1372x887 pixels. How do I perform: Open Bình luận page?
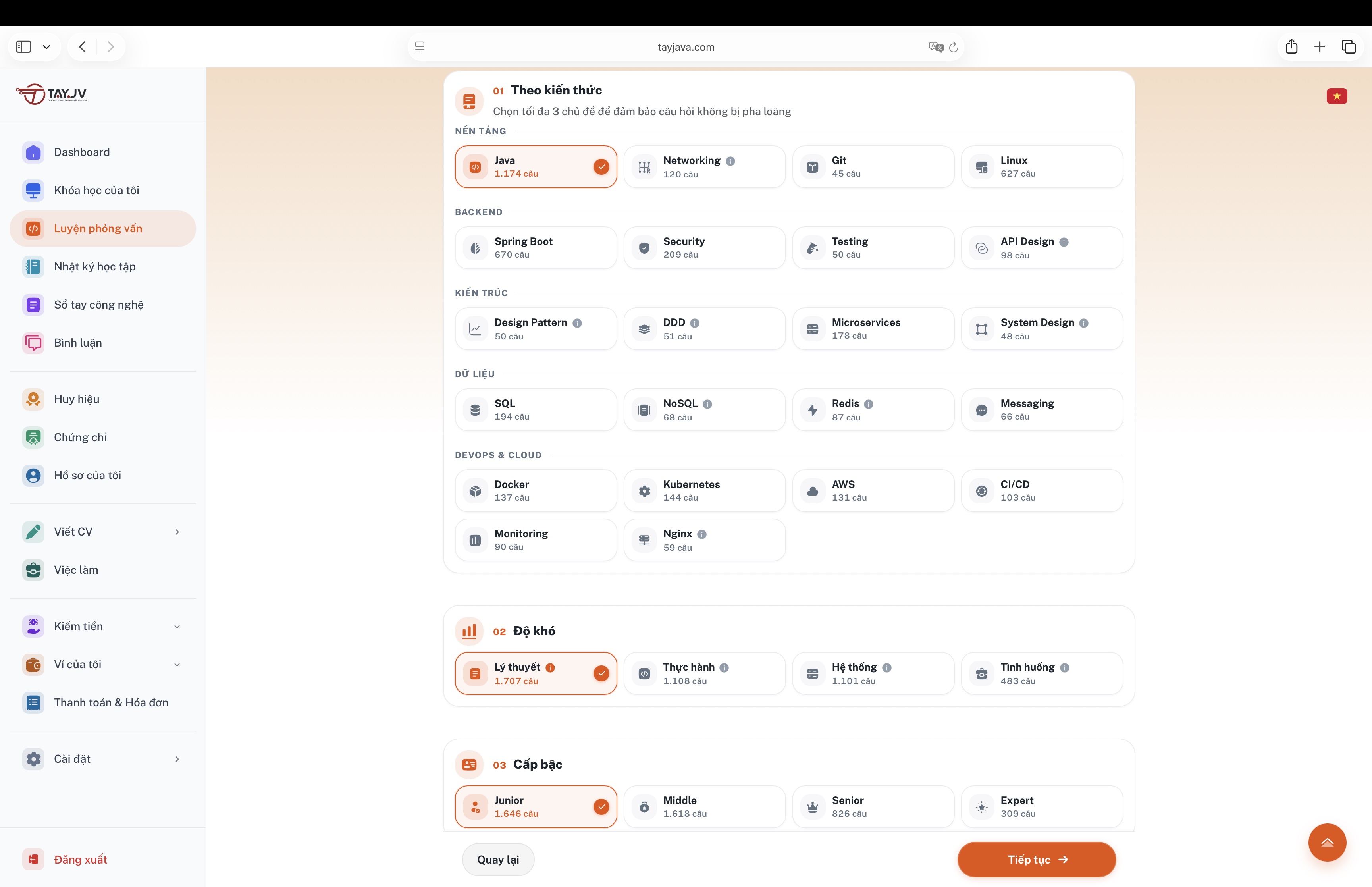point(102,343)
